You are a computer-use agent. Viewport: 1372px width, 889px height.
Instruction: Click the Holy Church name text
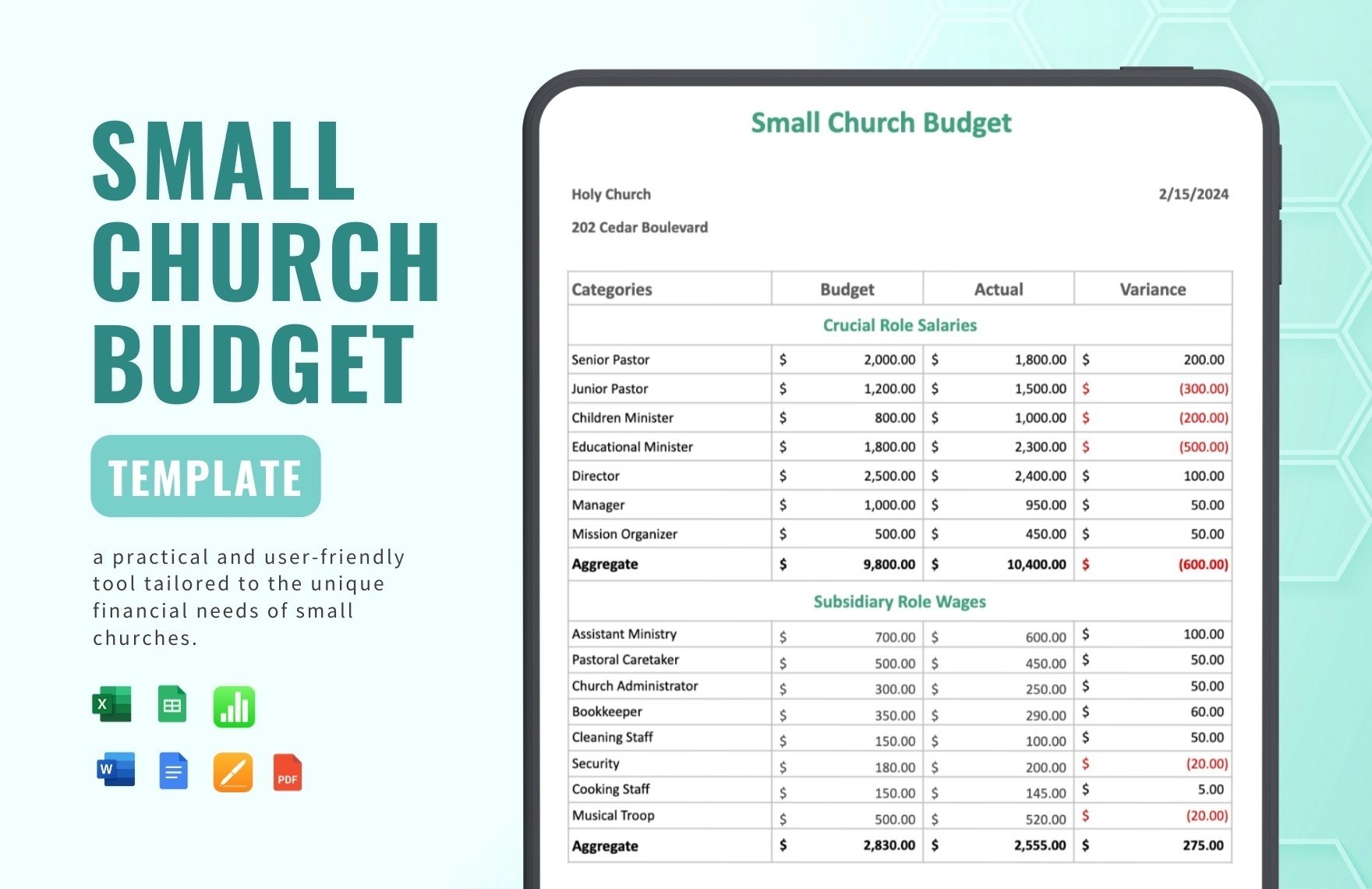[611, 194]
